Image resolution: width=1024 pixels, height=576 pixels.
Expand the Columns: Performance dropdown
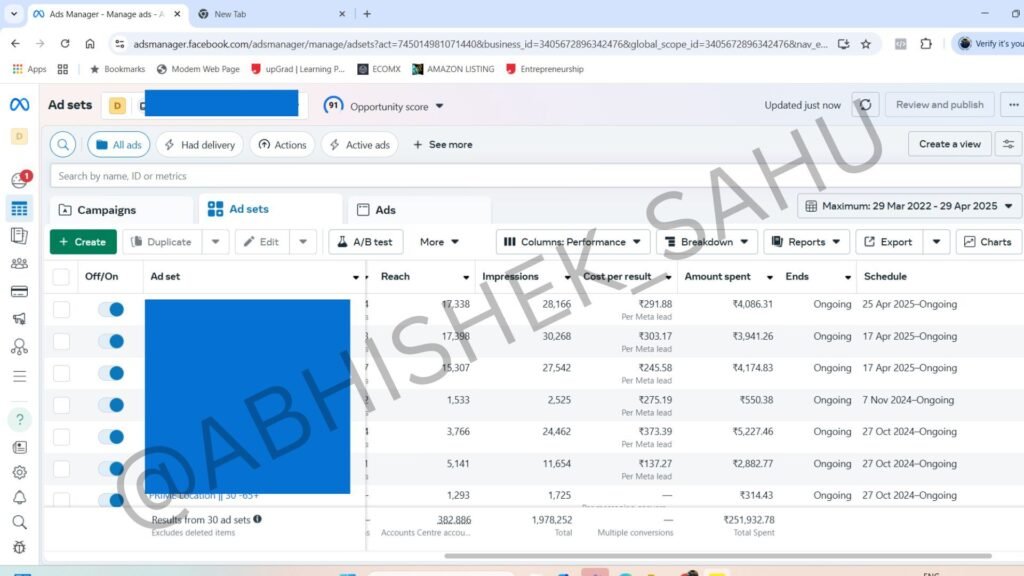tap(573, 242)
